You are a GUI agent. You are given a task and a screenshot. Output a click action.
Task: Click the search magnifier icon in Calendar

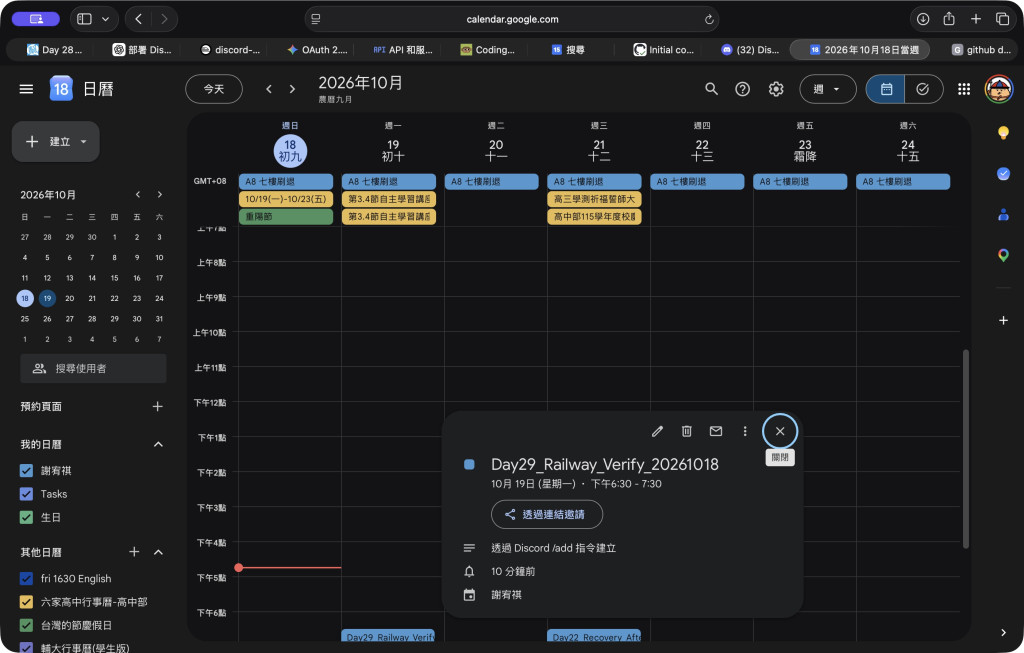(711, 89)
